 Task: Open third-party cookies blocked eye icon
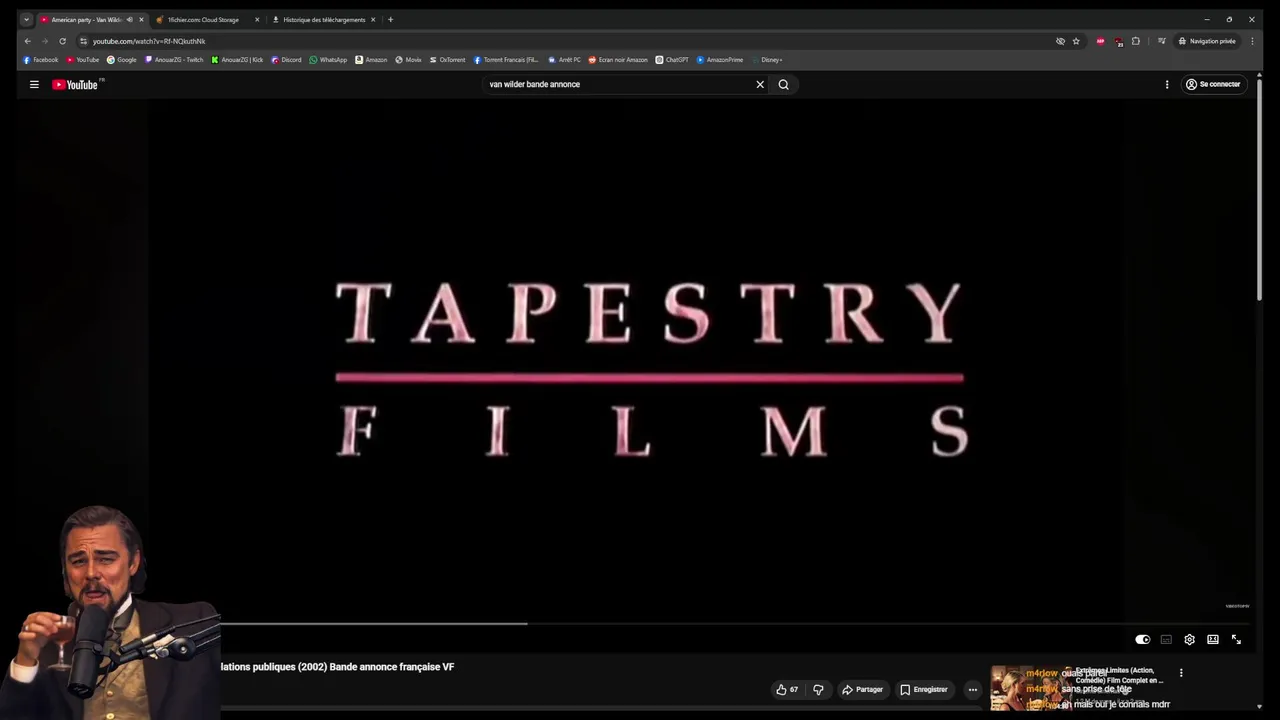(x=1060, y=41)
